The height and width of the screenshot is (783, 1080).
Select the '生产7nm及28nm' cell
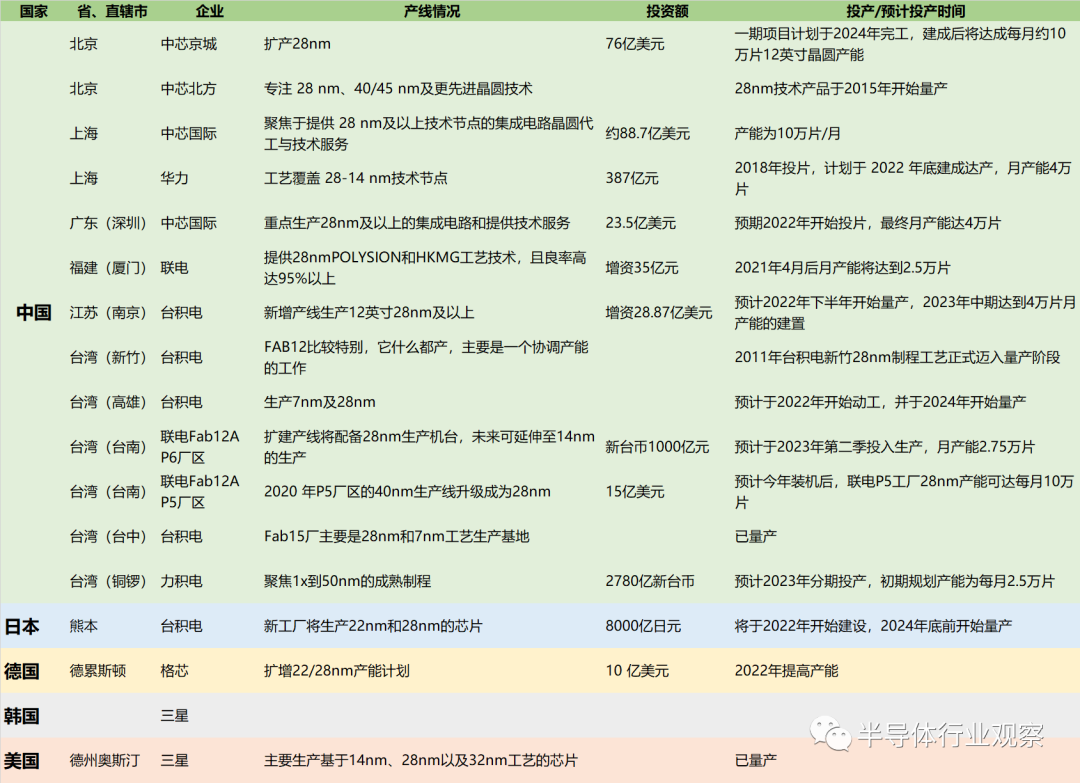point(320,402)
